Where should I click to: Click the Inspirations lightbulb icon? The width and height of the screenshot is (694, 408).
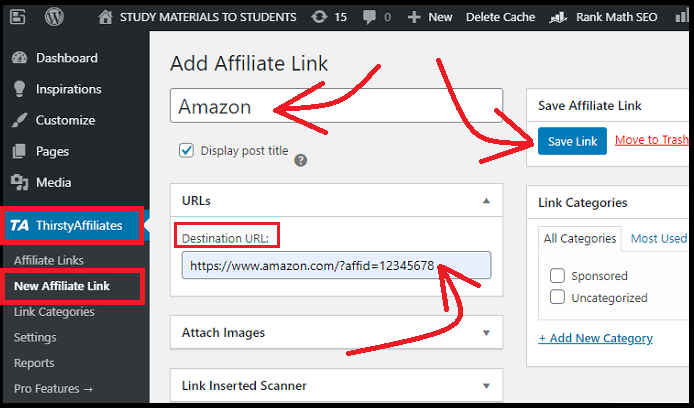click(19, 89)
